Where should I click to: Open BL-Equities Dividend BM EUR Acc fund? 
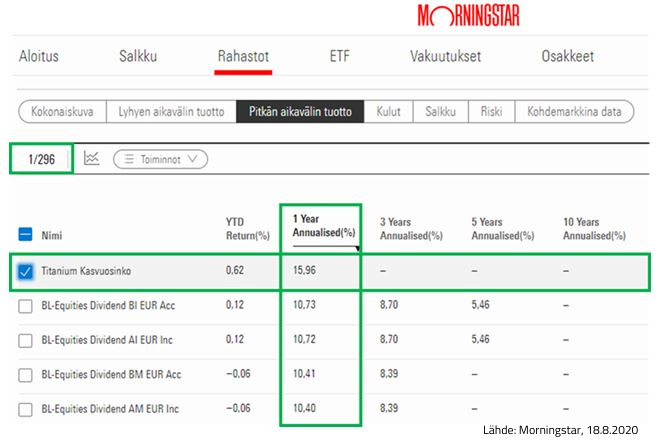(111, 374)
